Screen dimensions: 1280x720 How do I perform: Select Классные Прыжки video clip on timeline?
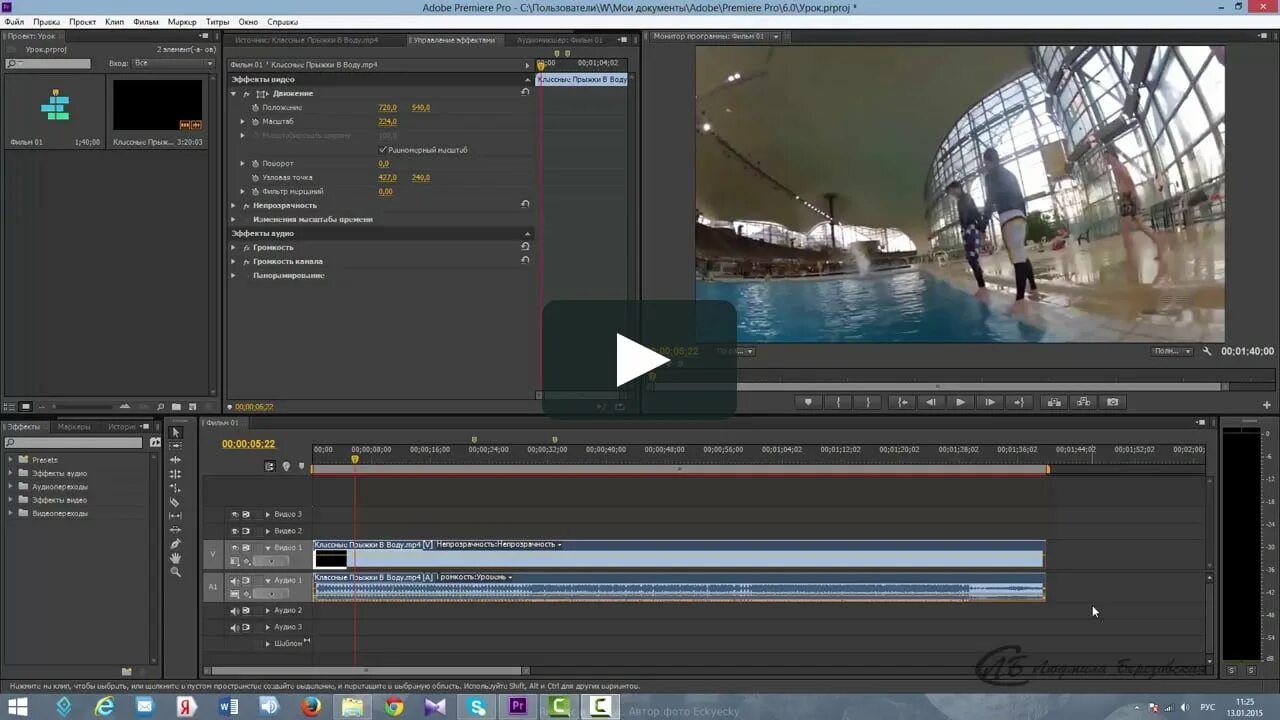tap(679, 554)
